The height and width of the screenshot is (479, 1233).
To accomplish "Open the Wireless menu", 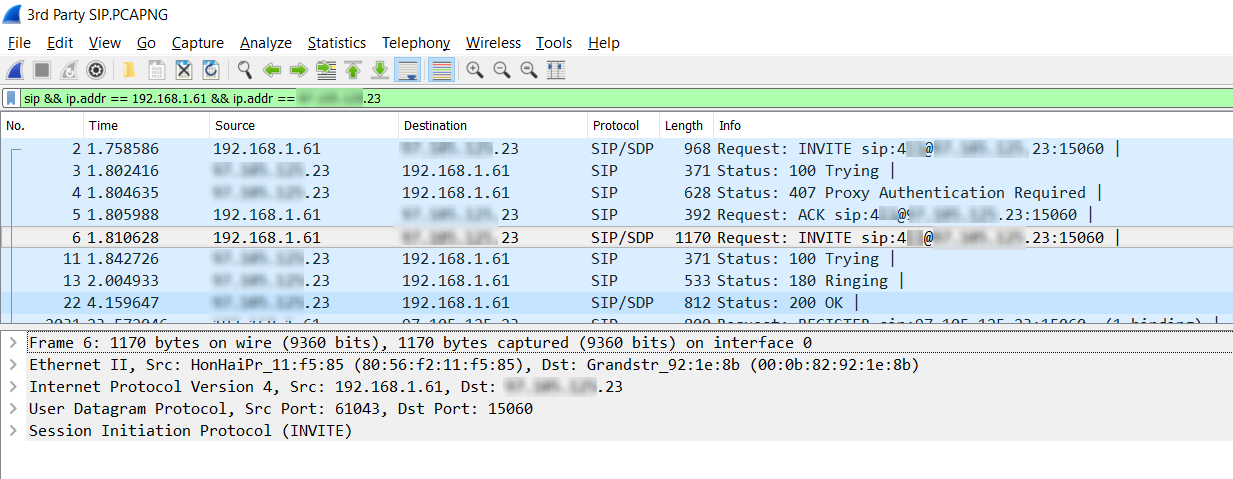I will pyautogui.click(x=493, y=43).
